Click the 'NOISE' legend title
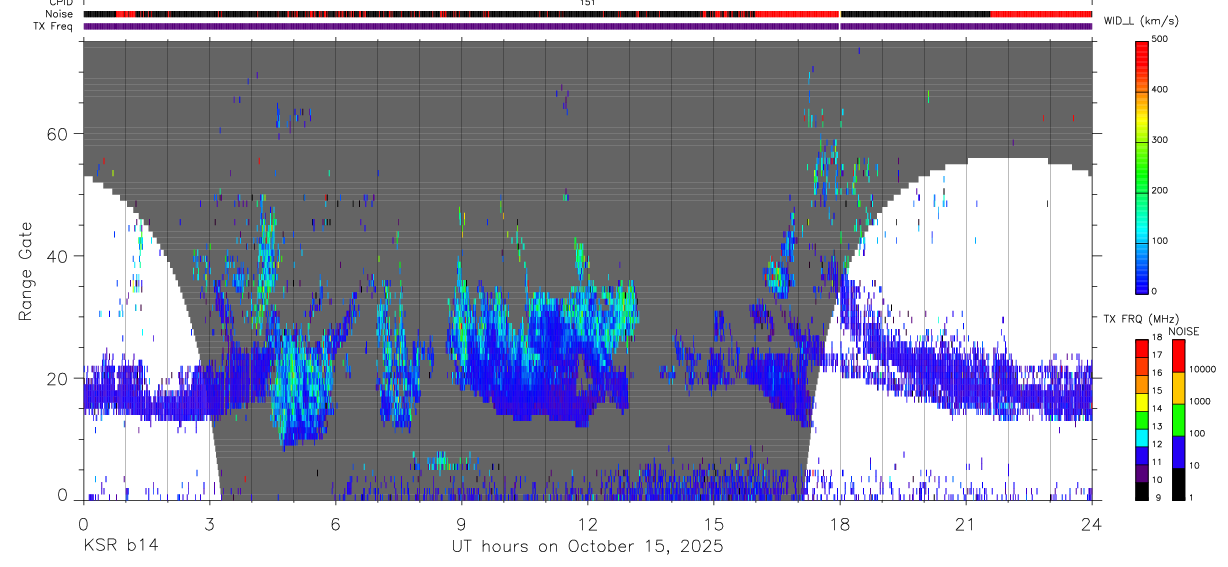1228x567 pixels. (1184, 330)
